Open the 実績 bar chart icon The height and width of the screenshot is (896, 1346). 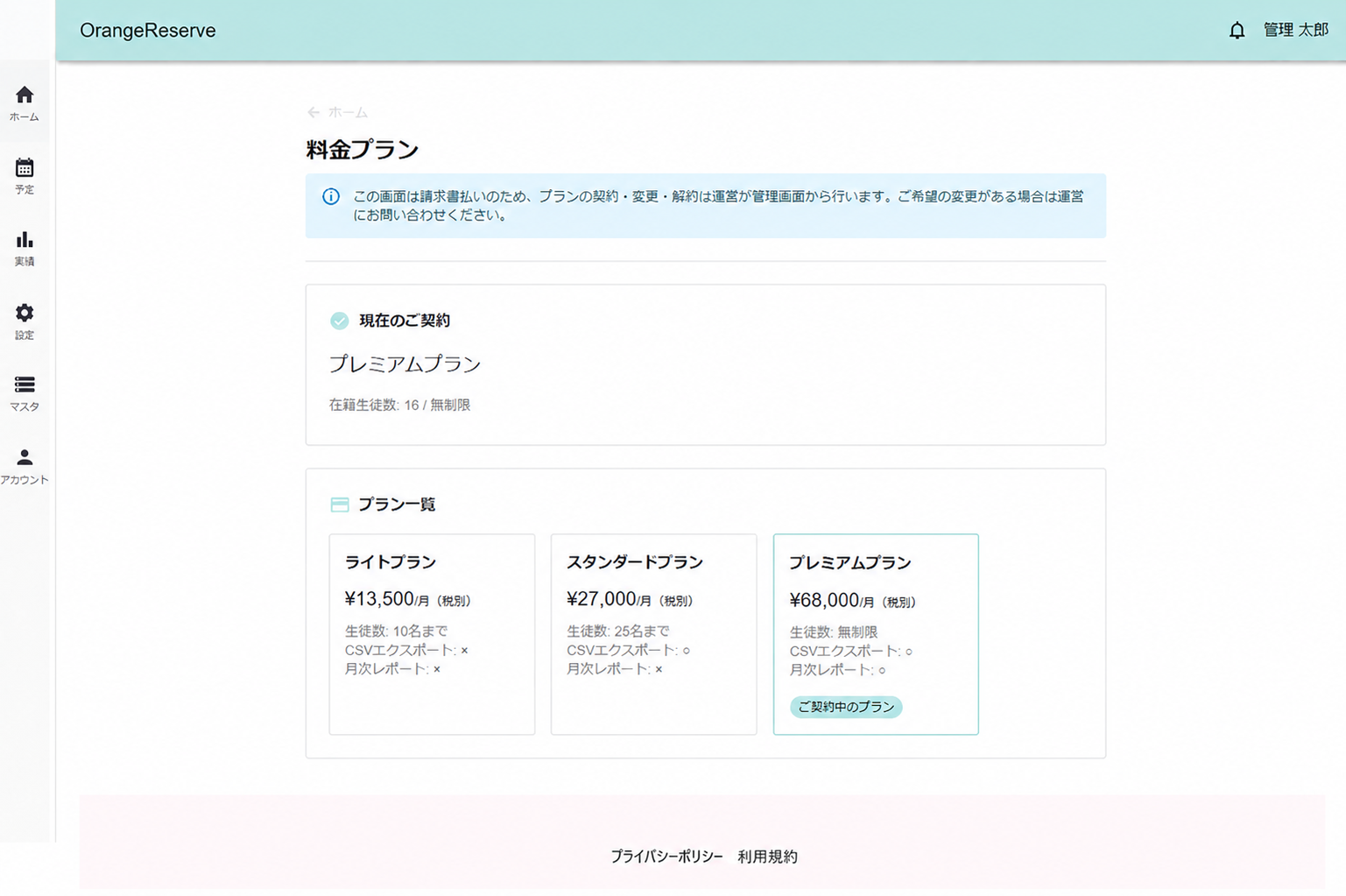(x=25, y=240)
